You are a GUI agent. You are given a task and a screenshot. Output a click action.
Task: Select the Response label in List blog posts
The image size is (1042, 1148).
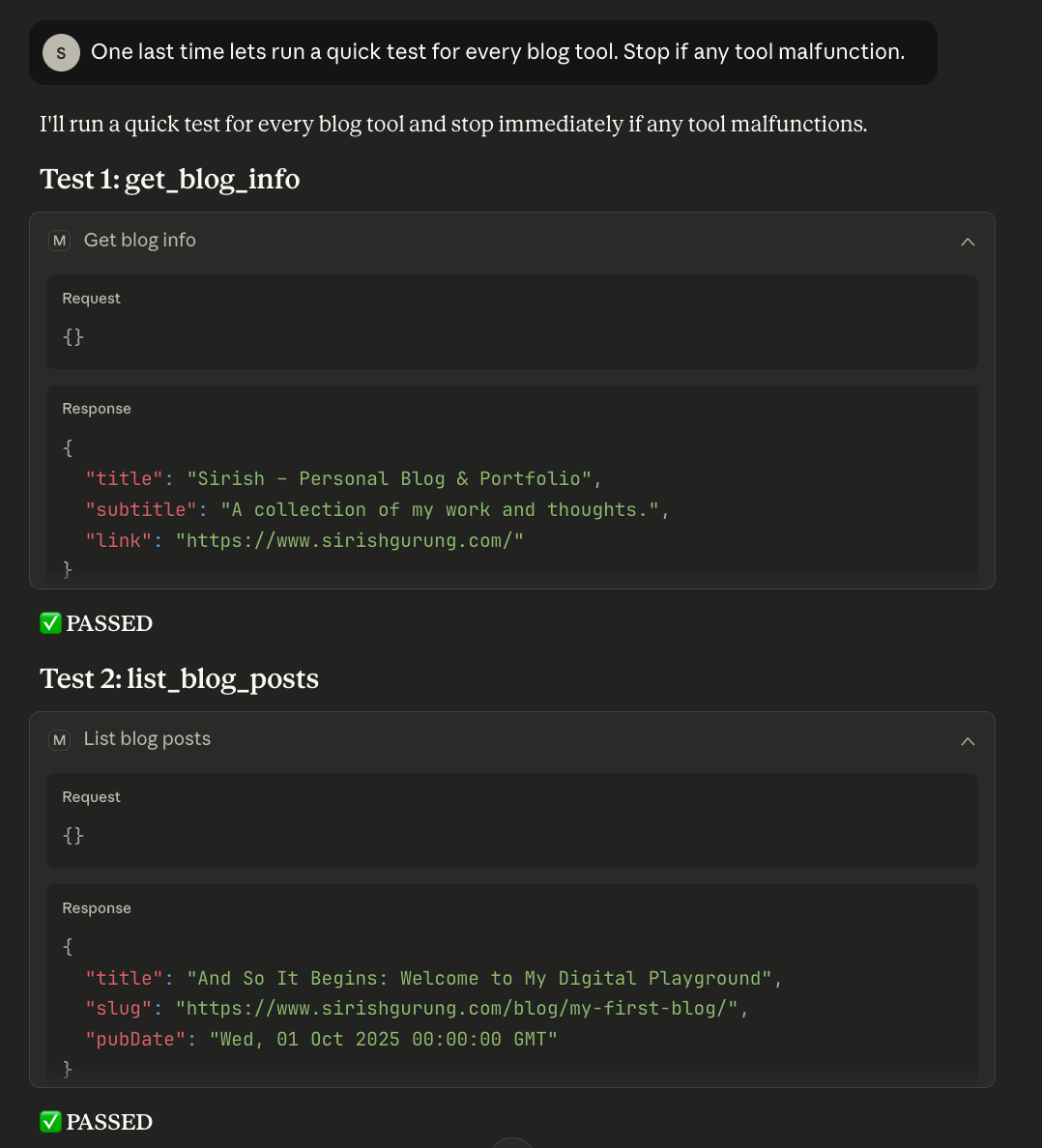pos(97,908)
